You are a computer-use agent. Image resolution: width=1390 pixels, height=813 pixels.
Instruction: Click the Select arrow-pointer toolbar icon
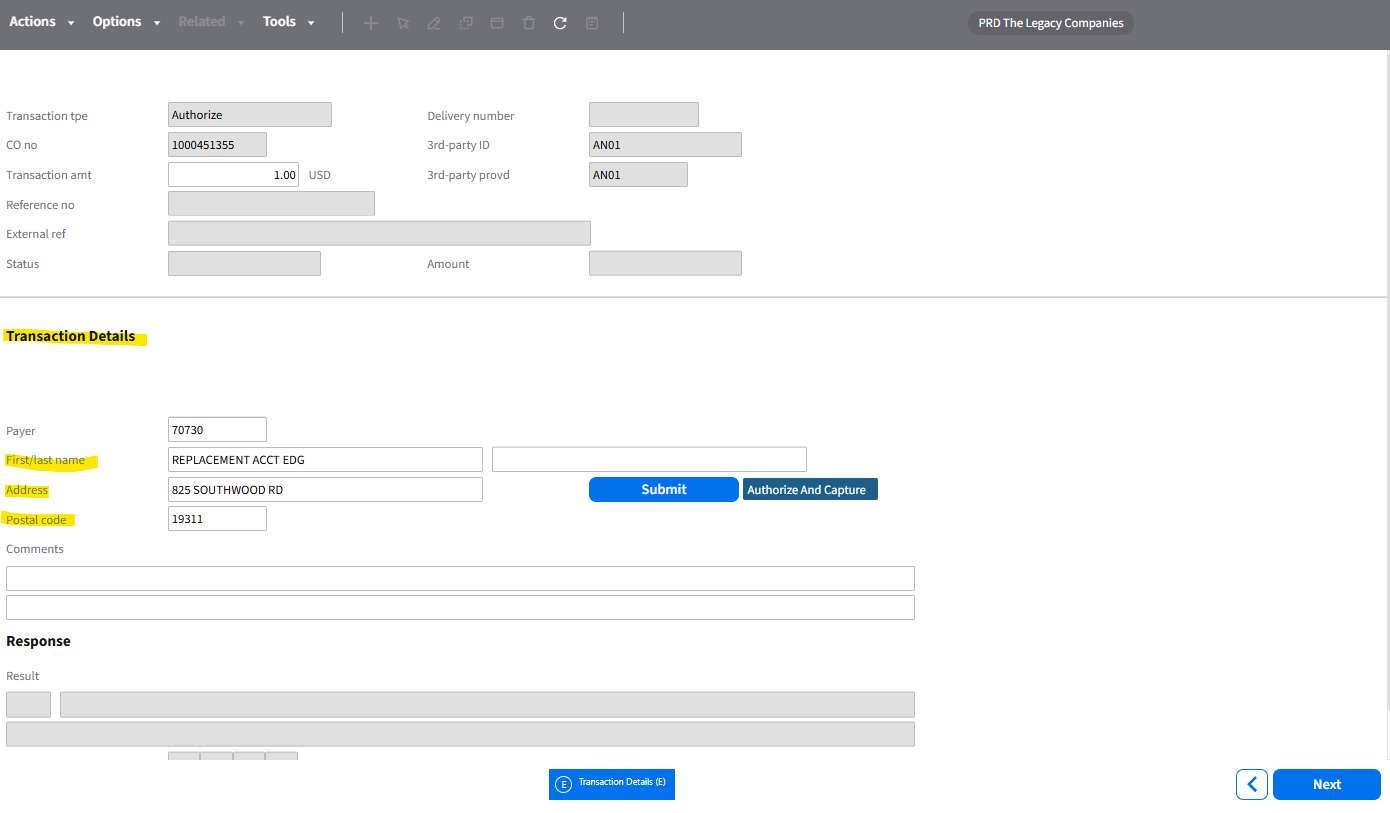pos(402,23)
